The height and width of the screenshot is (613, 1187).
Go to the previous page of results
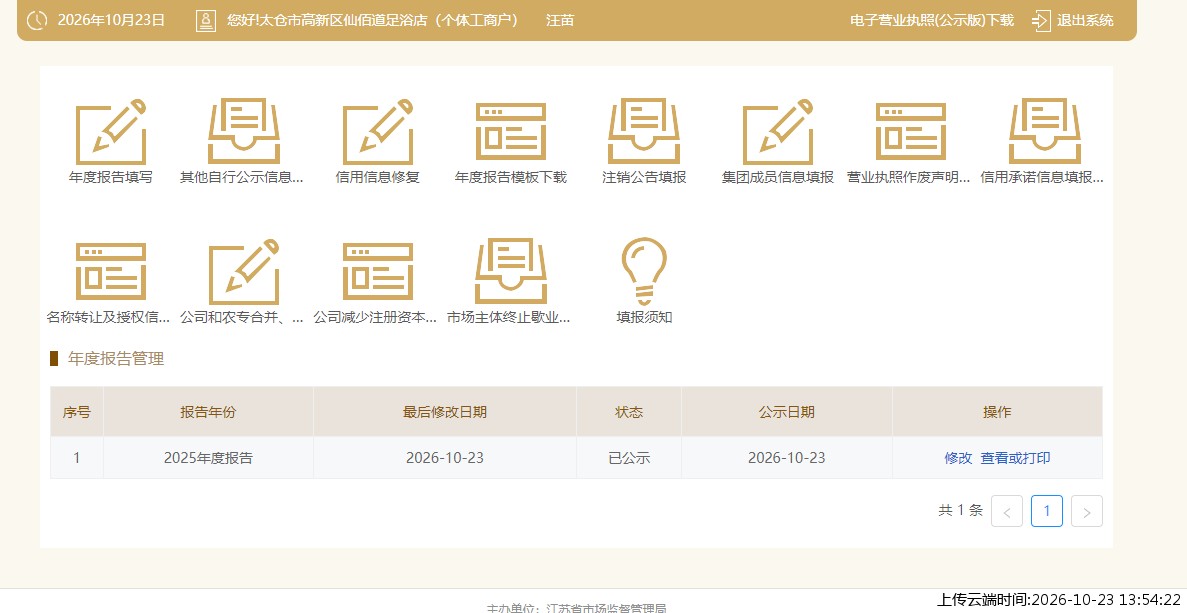(1007, 512)
